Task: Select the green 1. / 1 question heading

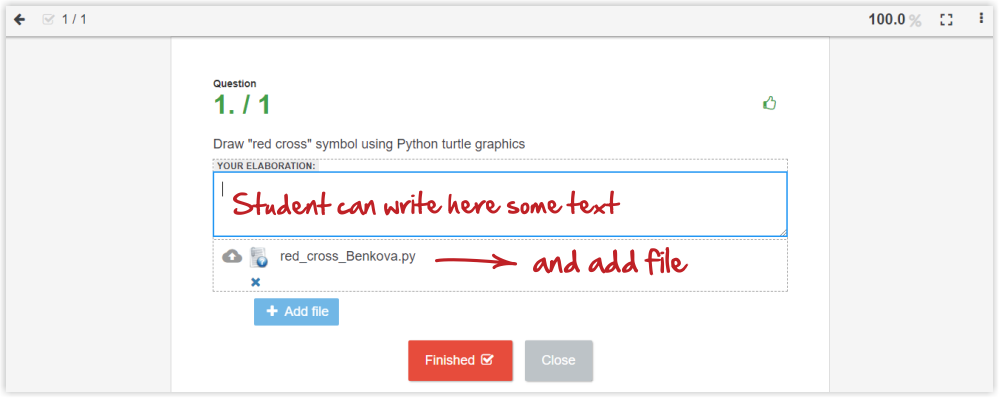Action: [242, 105]
